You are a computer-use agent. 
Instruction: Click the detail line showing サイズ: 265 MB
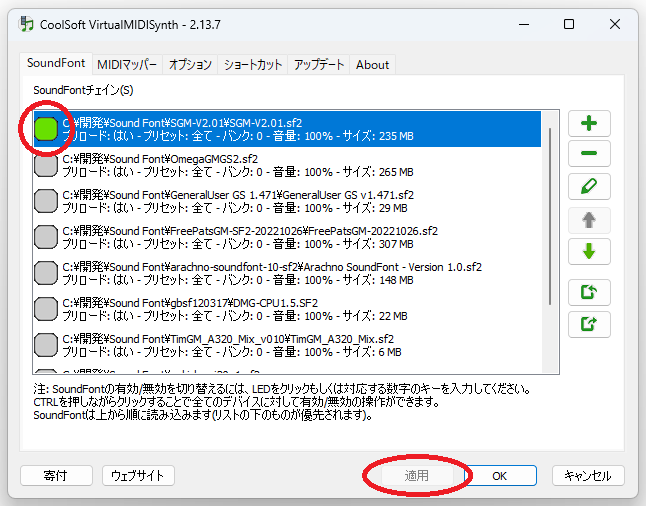(238, 172)
